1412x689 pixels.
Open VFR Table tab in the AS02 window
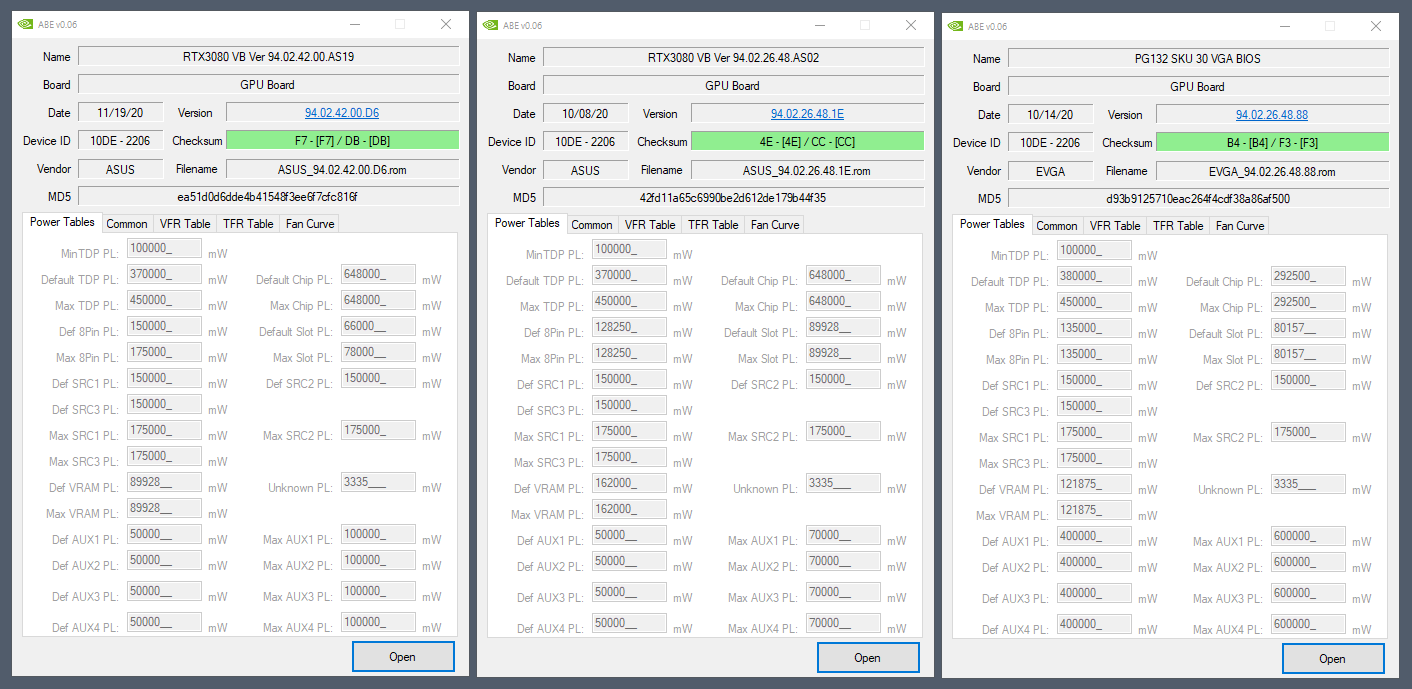coord(650,225)
